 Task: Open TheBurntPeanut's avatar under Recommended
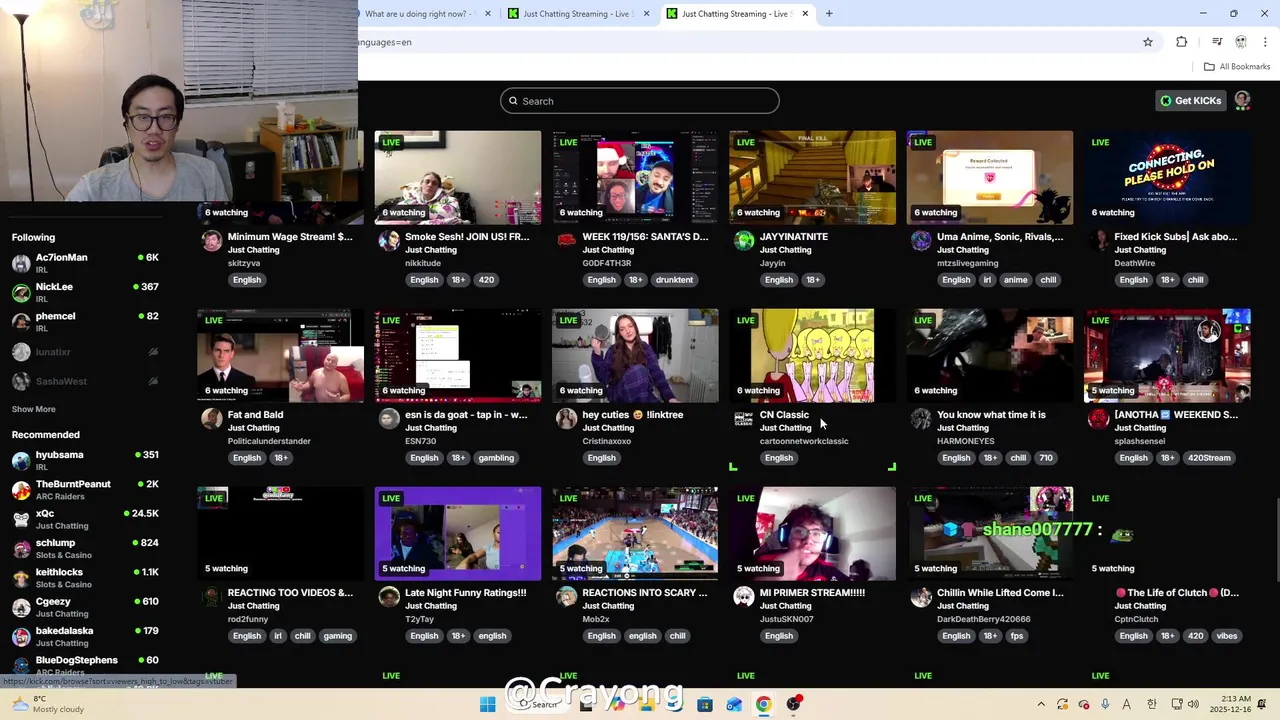click(x=21, y=490)
